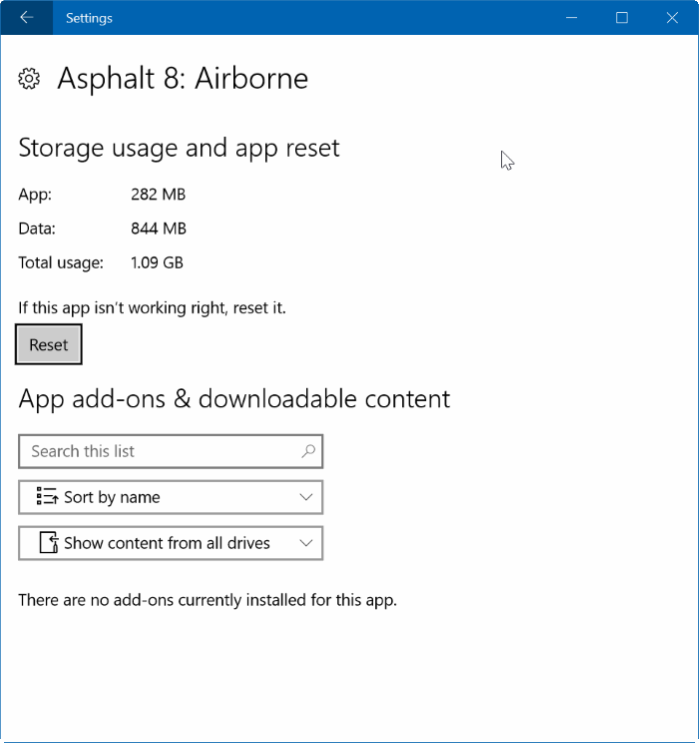Click the Asphalt 8: Airborne title
Screen dimensions: 699x743
click(x=183, y=79)
